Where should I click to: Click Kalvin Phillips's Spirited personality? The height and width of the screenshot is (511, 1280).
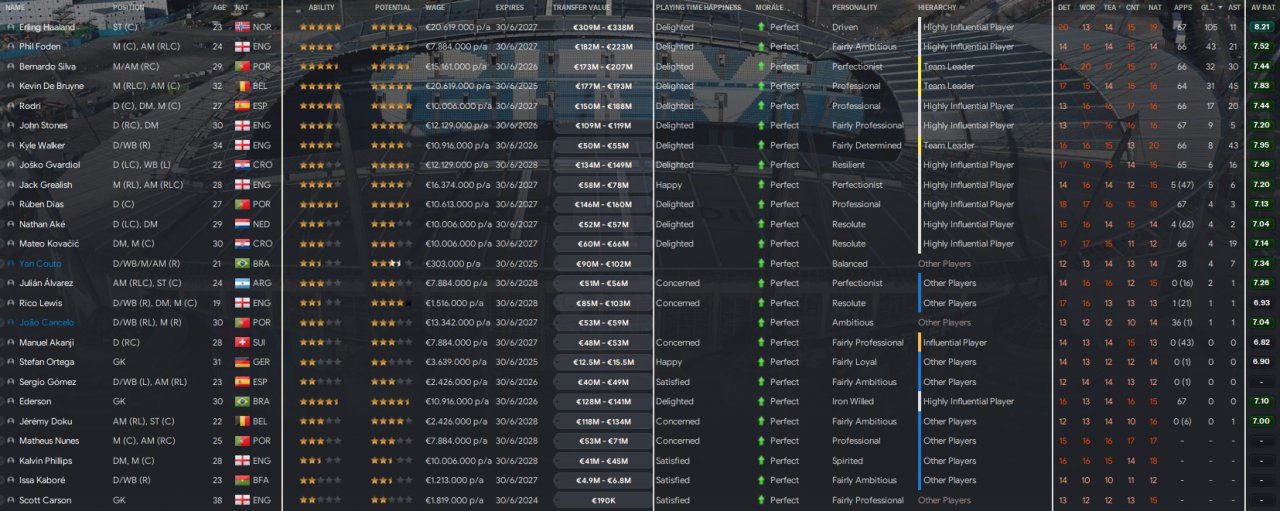coord(847,461)
